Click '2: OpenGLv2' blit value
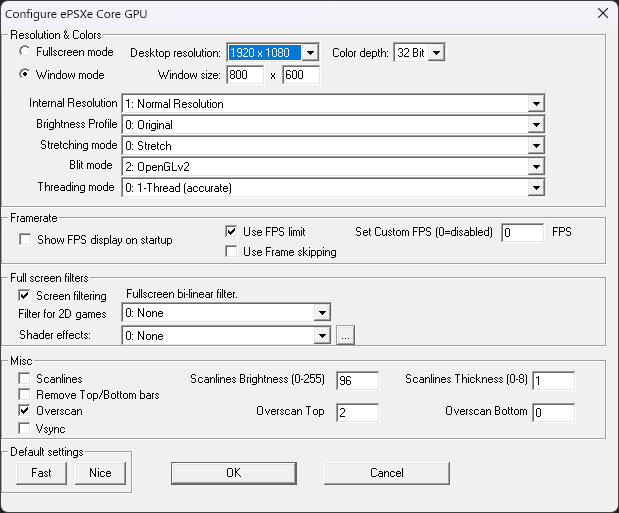The height and width of the screenshot is (513, 619). (157, 167)
